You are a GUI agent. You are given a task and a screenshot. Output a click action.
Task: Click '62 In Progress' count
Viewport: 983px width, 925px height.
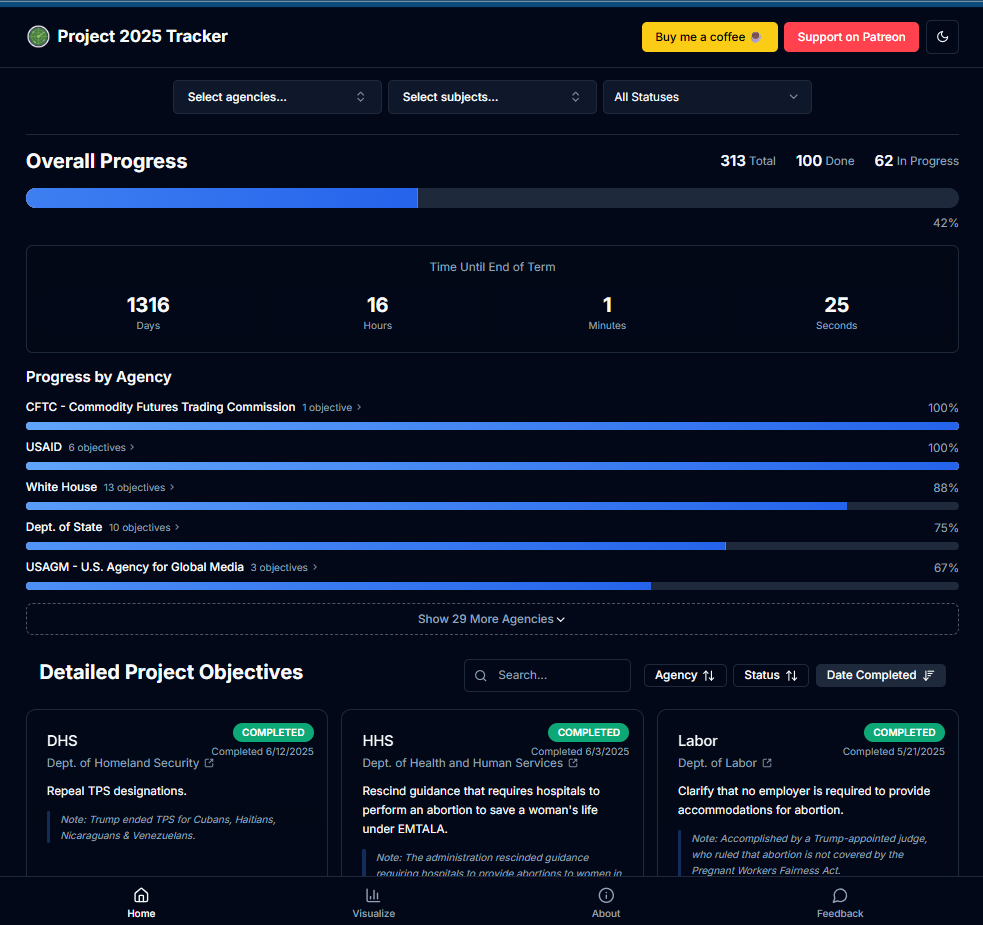pos(917,161)
